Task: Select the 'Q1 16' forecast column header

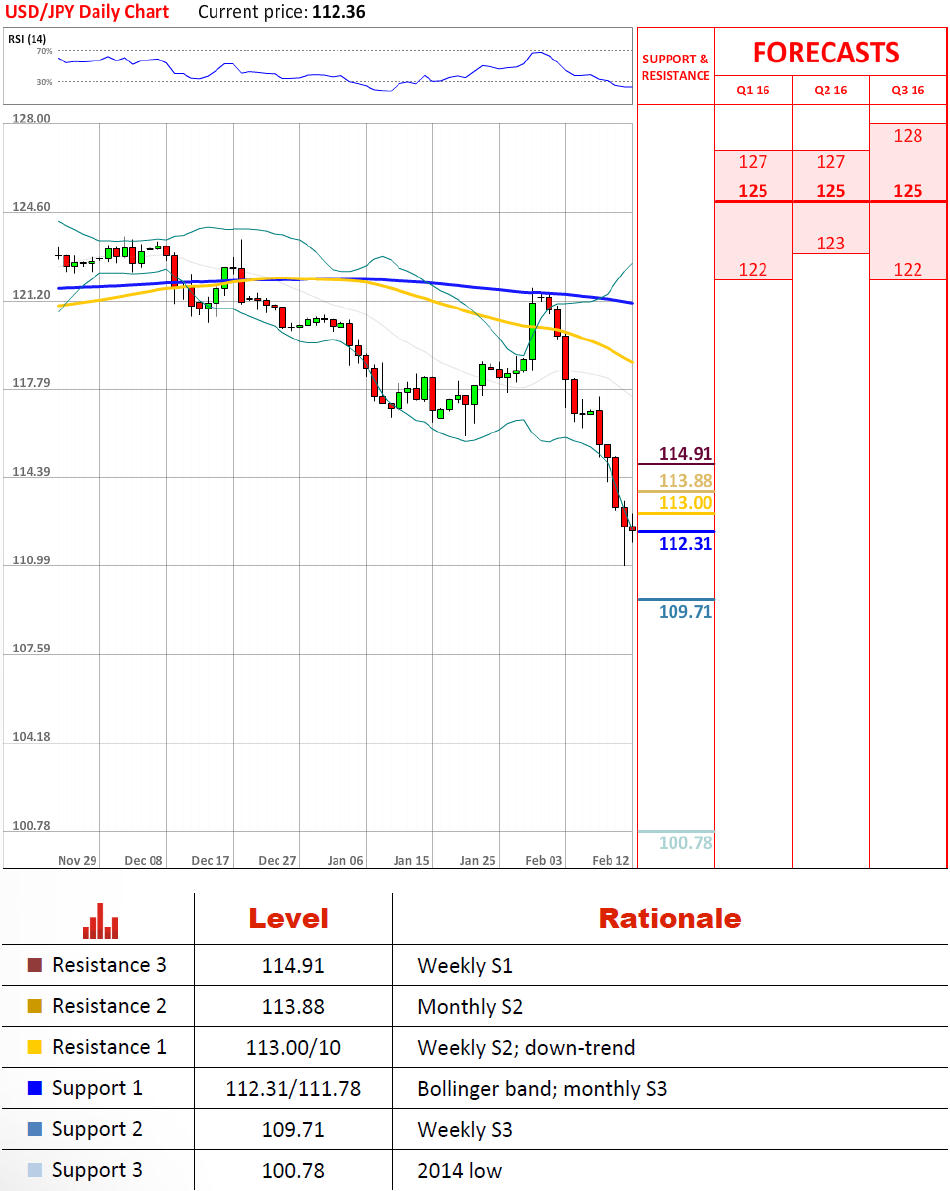Action: point(753,90)
